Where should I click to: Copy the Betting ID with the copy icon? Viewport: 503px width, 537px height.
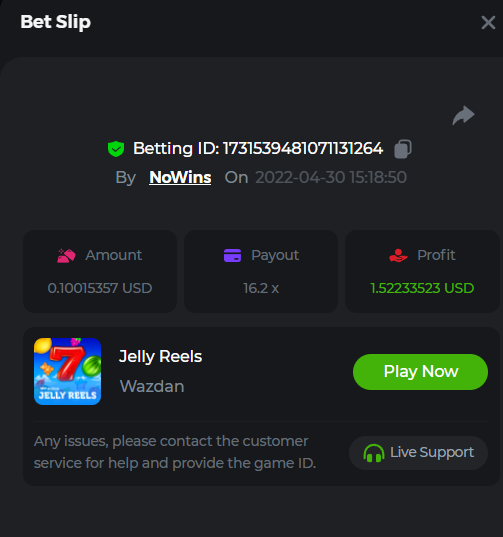(403, 149)
